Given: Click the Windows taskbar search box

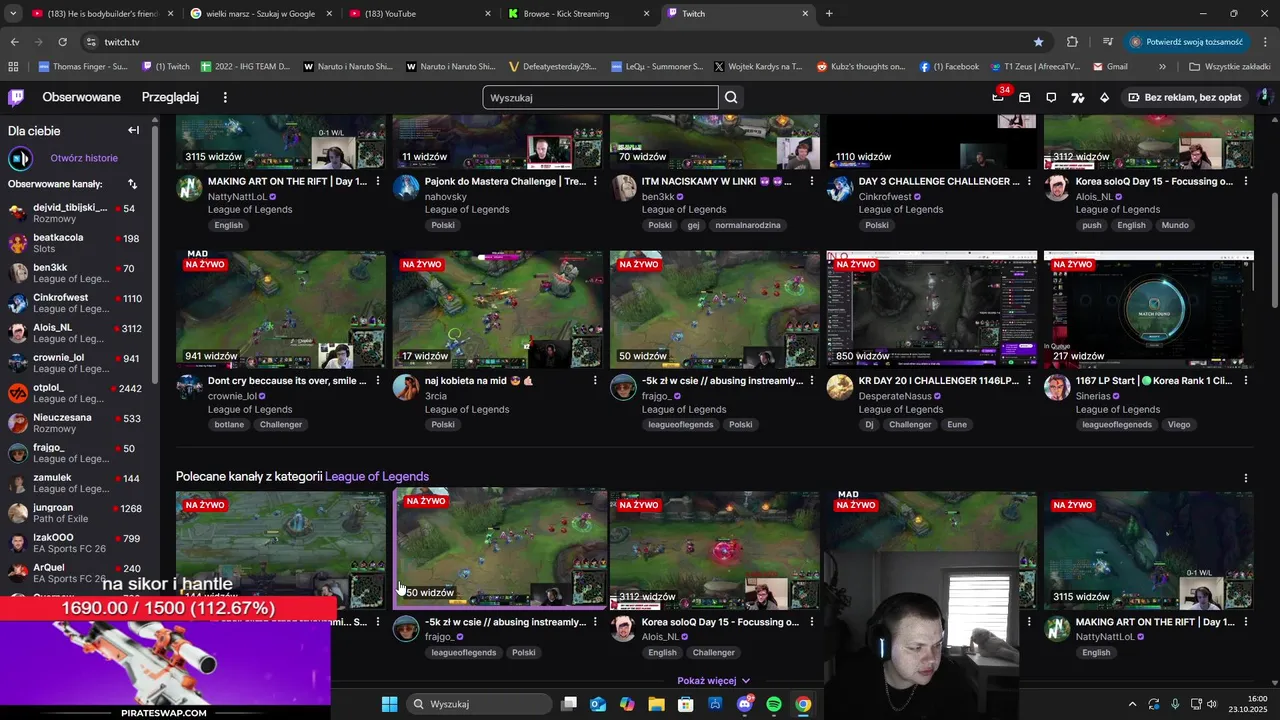Looking at the screenshot, I should coord(480,704).
